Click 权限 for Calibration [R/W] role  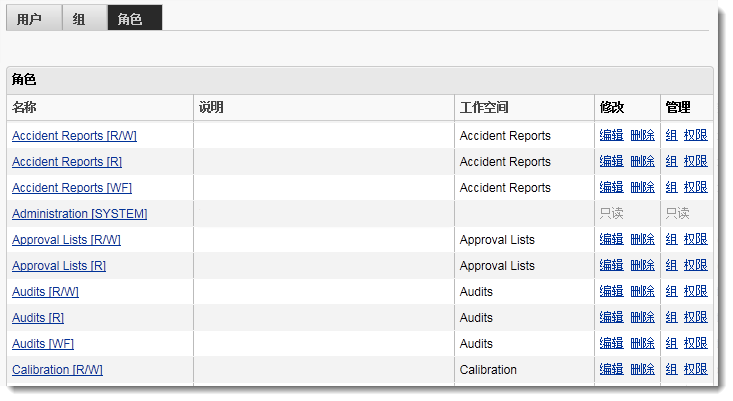pyautogui.click(x=695, y=370)
